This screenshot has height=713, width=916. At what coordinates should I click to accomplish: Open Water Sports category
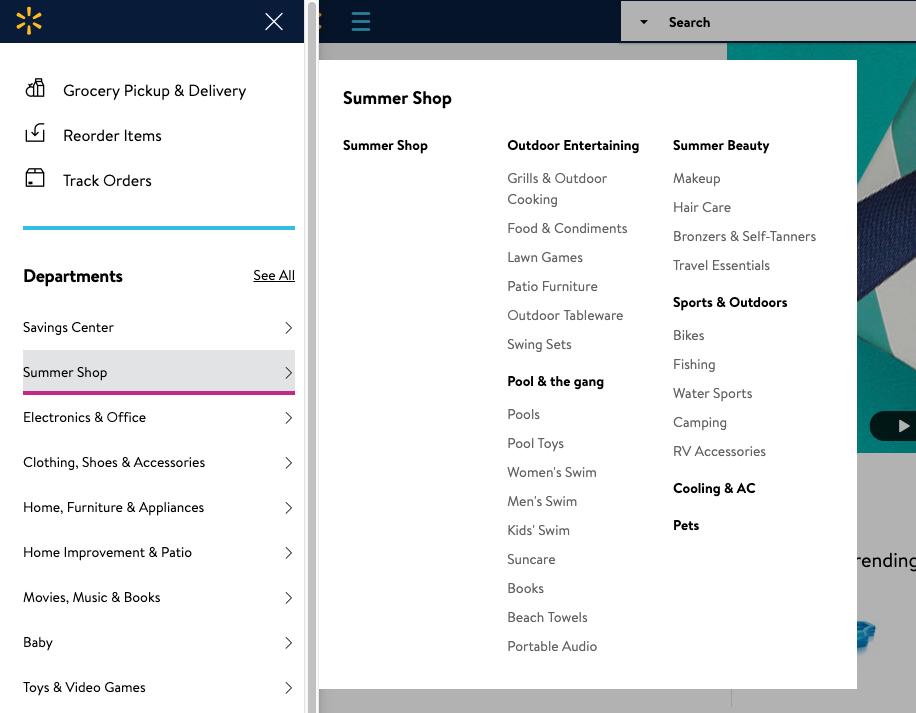coord(712,394)
